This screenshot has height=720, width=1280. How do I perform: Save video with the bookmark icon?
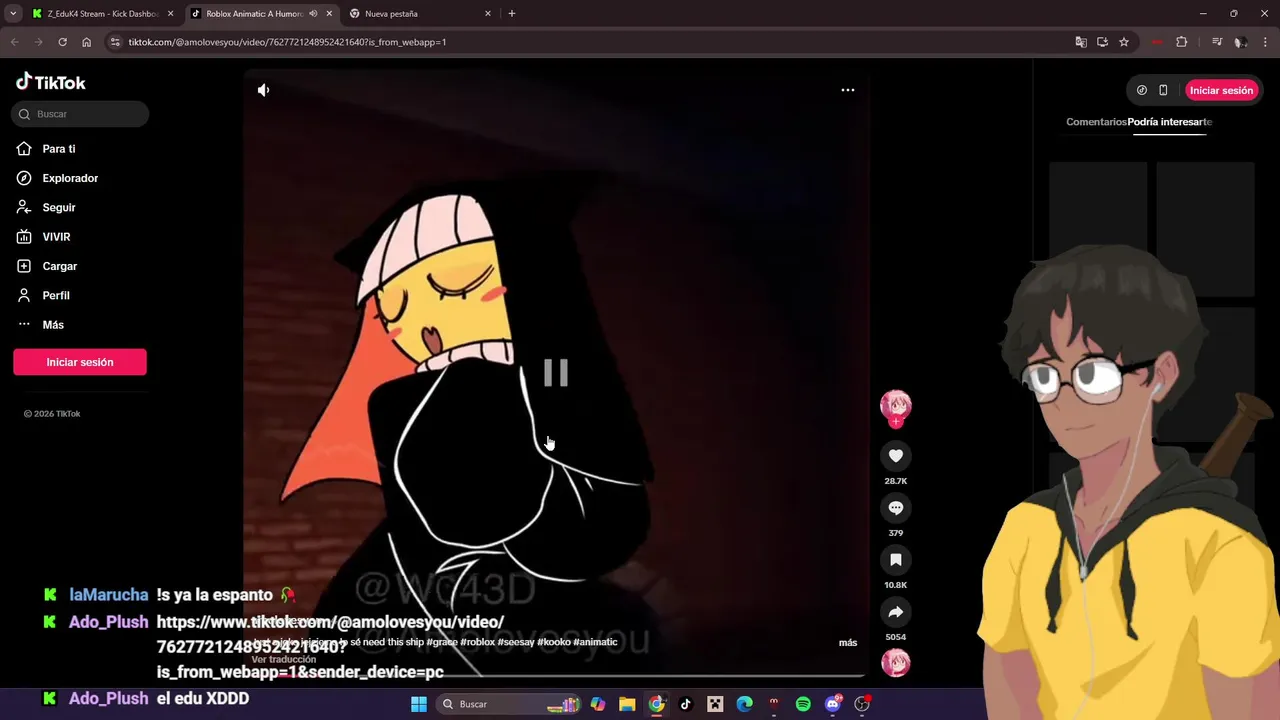(x=896, y=560)
